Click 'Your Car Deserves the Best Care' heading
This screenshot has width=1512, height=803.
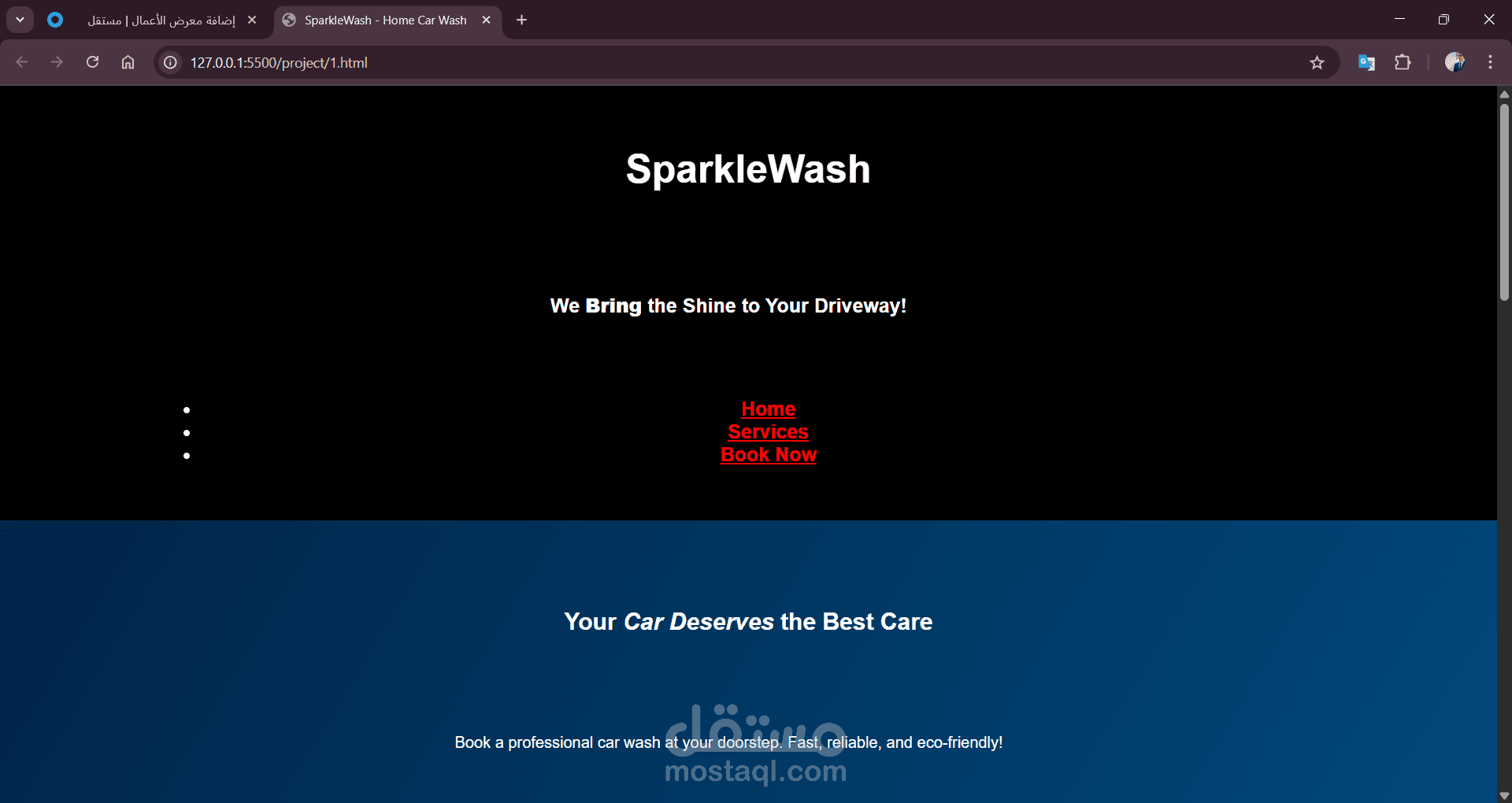748,622
